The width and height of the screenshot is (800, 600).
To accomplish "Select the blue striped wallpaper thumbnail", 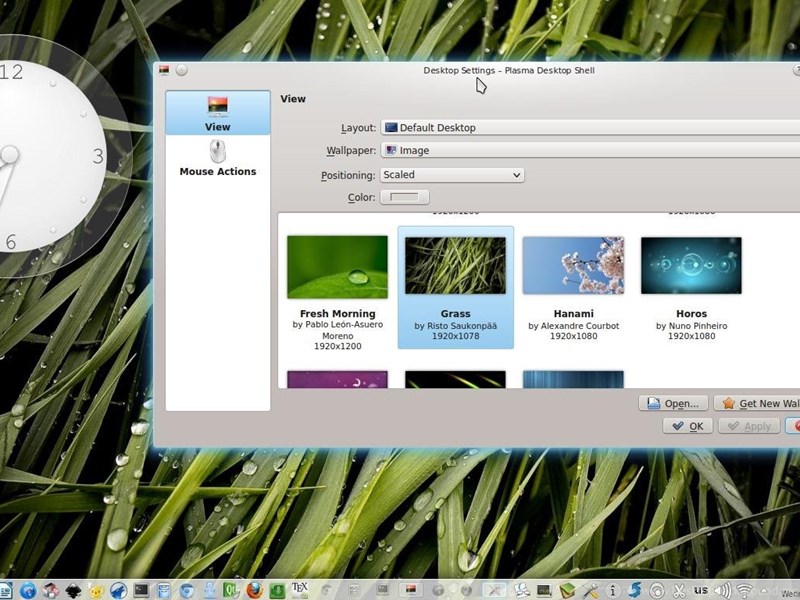I will click(573, 380).
